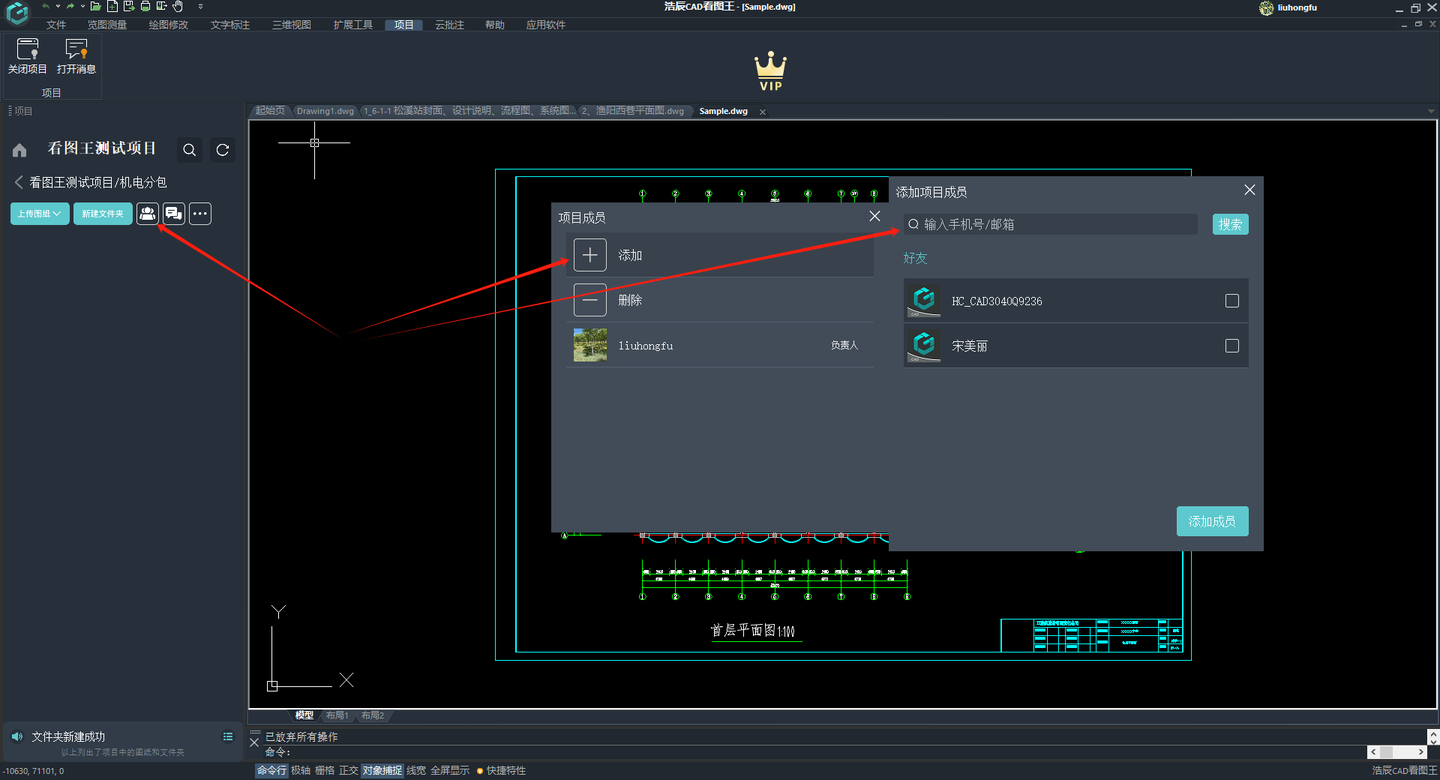Open the 绘图修改 ribbon tab

[168, 25]
